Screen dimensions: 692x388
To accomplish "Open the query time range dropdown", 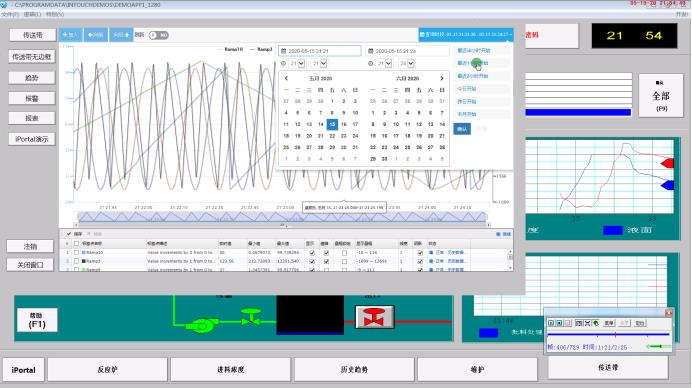I will 466,34.
